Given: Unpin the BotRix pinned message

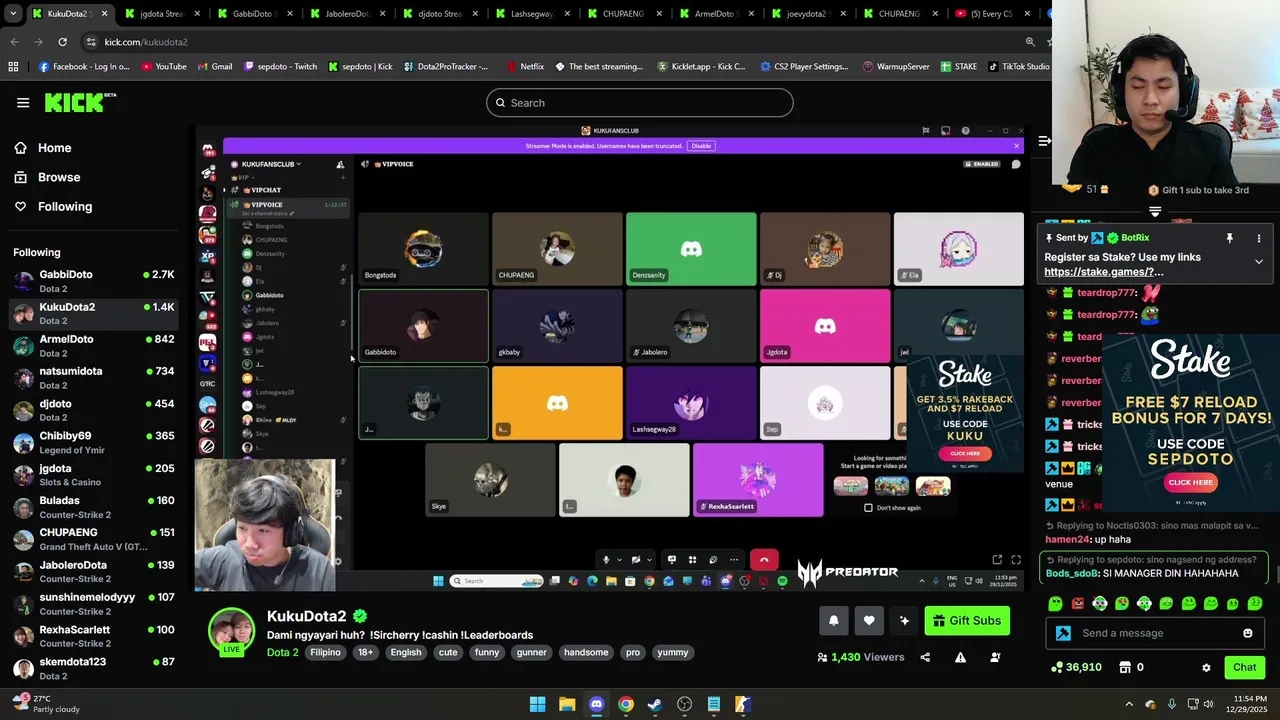Looking at the screenshot, I should pos(1230,238).
